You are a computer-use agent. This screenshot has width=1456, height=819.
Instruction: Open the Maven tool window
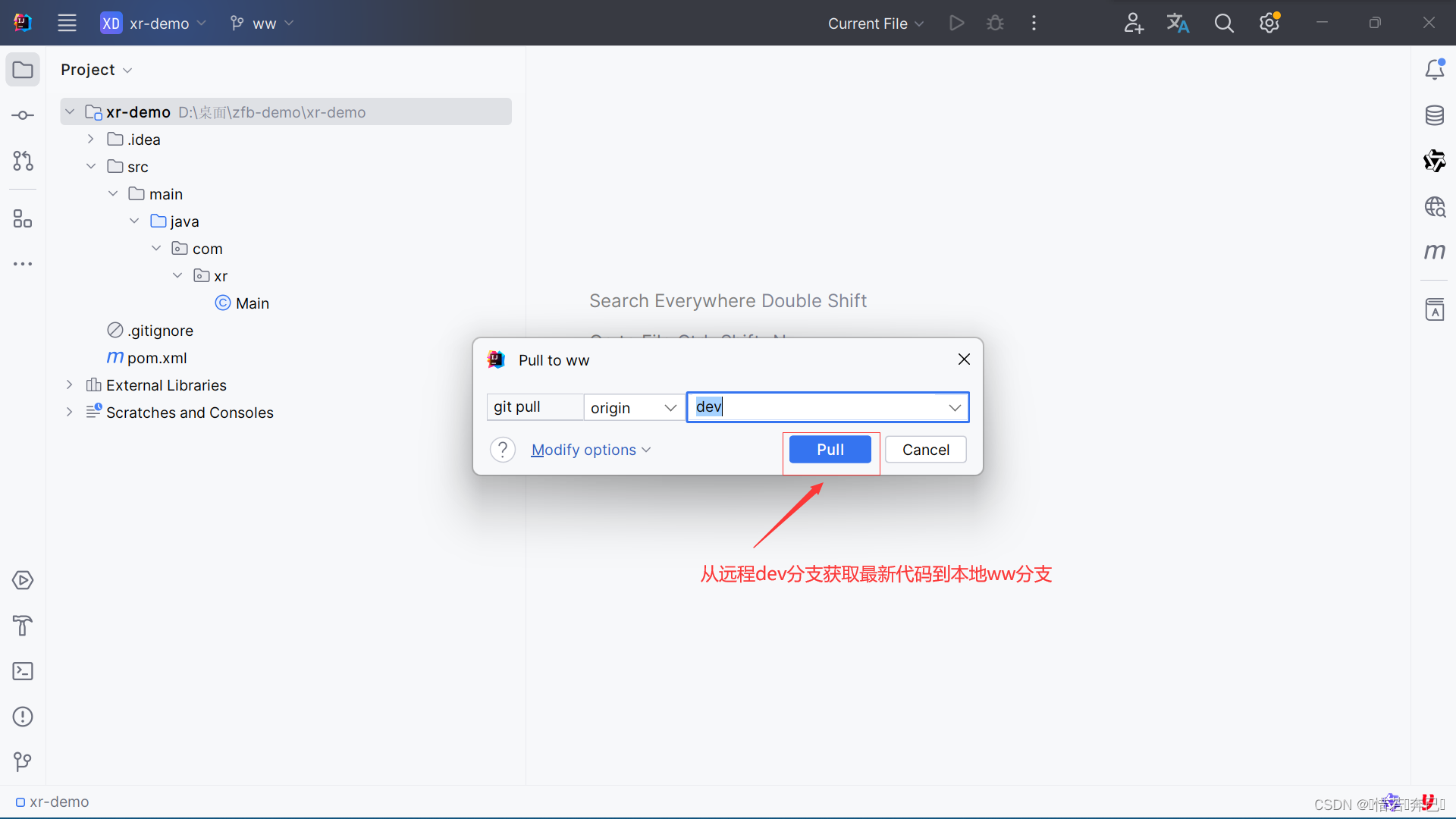point(1434,251)
